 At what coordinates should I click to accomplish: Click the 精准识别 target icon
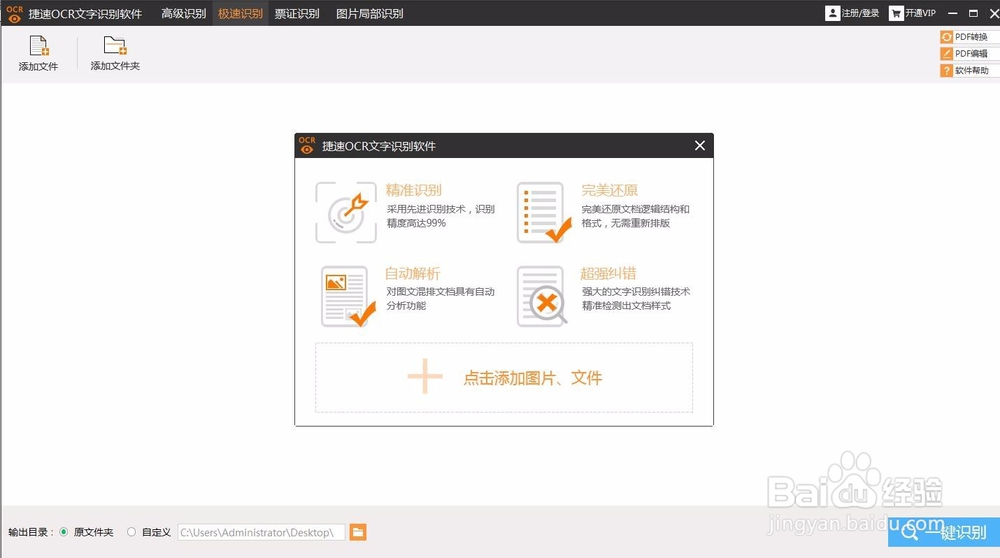[346, 212]
